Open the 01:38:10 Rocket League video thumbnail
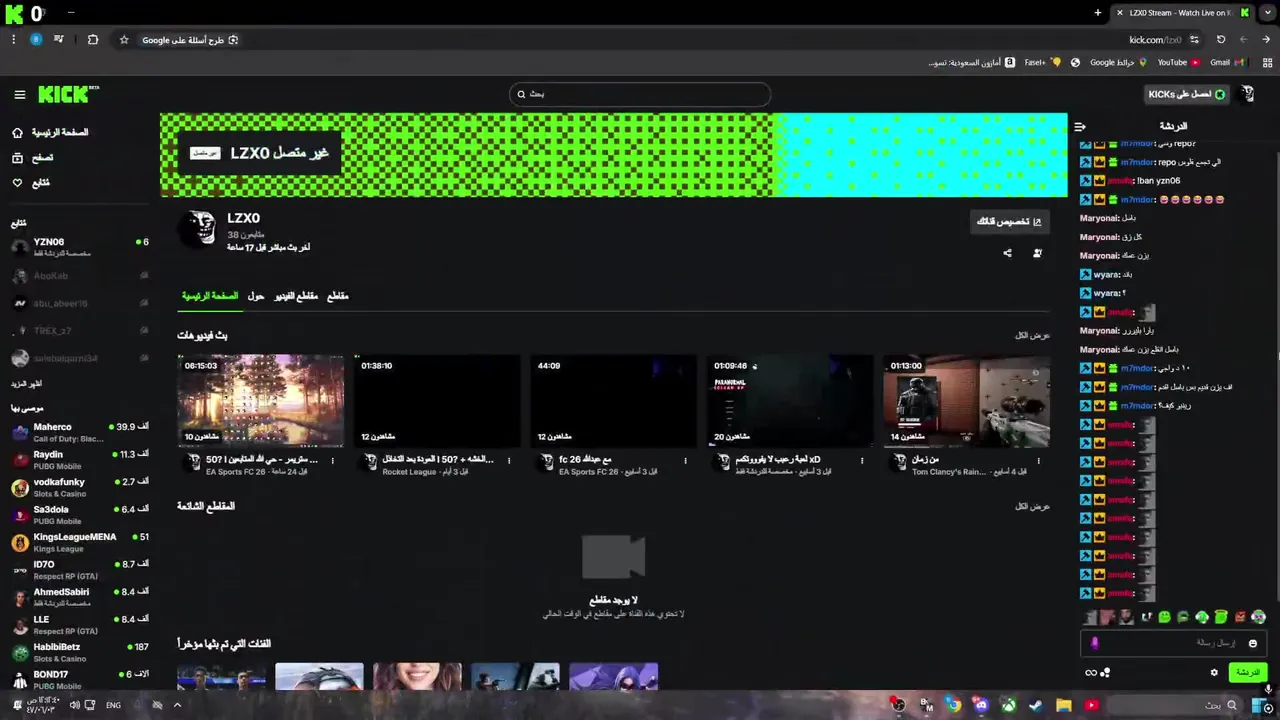Viewport: 1280px width, 720px height. [437, 401]
